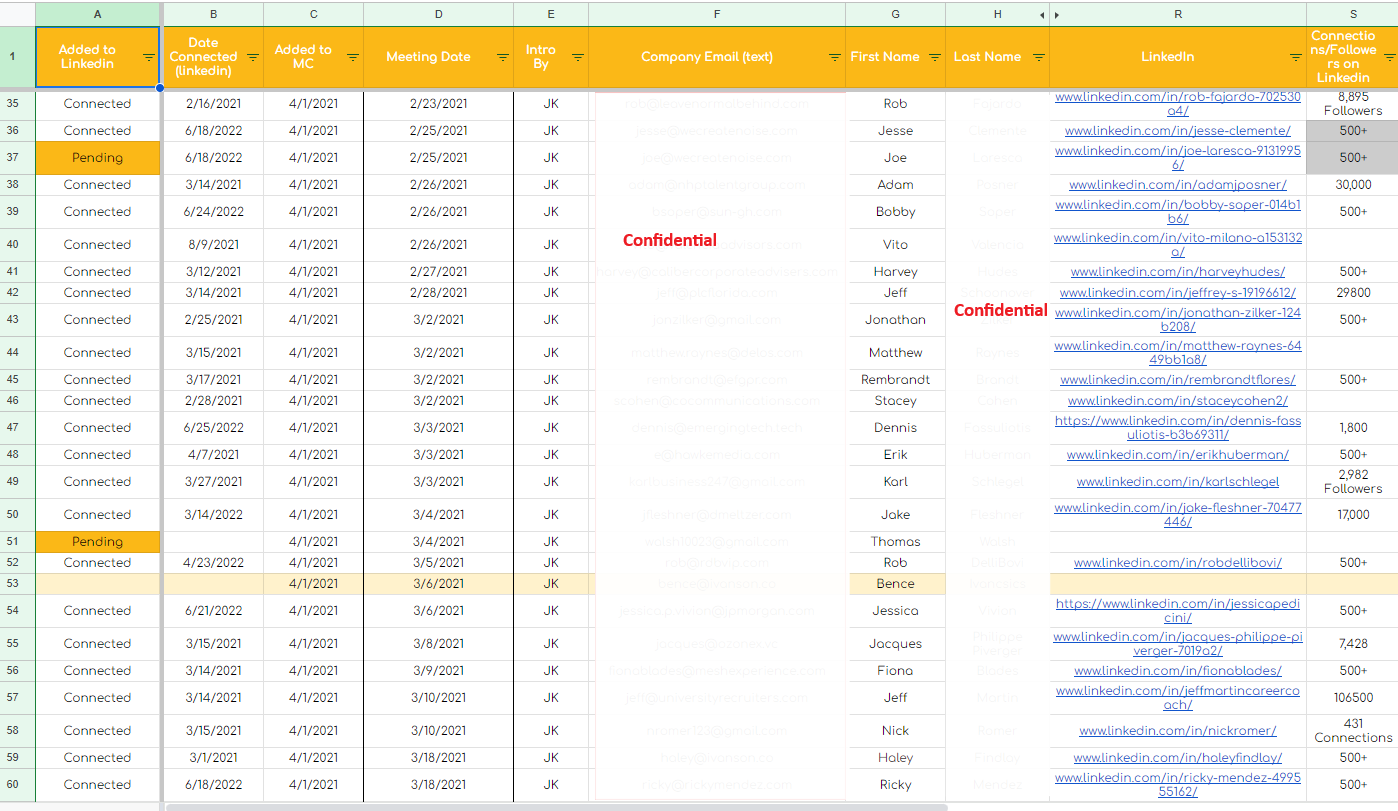Click right arrow to unhide columns before R
This screenshot has height=811, width=1398.
pos(1057,14)
